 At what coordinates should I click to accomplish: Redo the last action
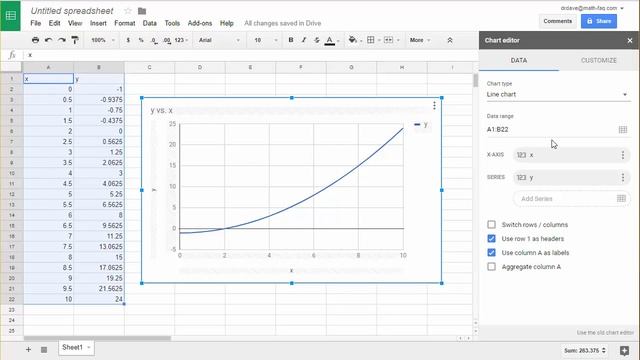(62, 40)
